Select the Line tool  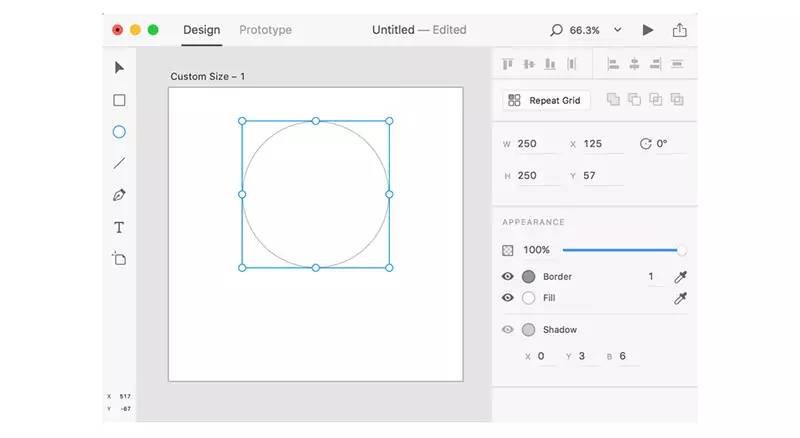click(119, 163)
